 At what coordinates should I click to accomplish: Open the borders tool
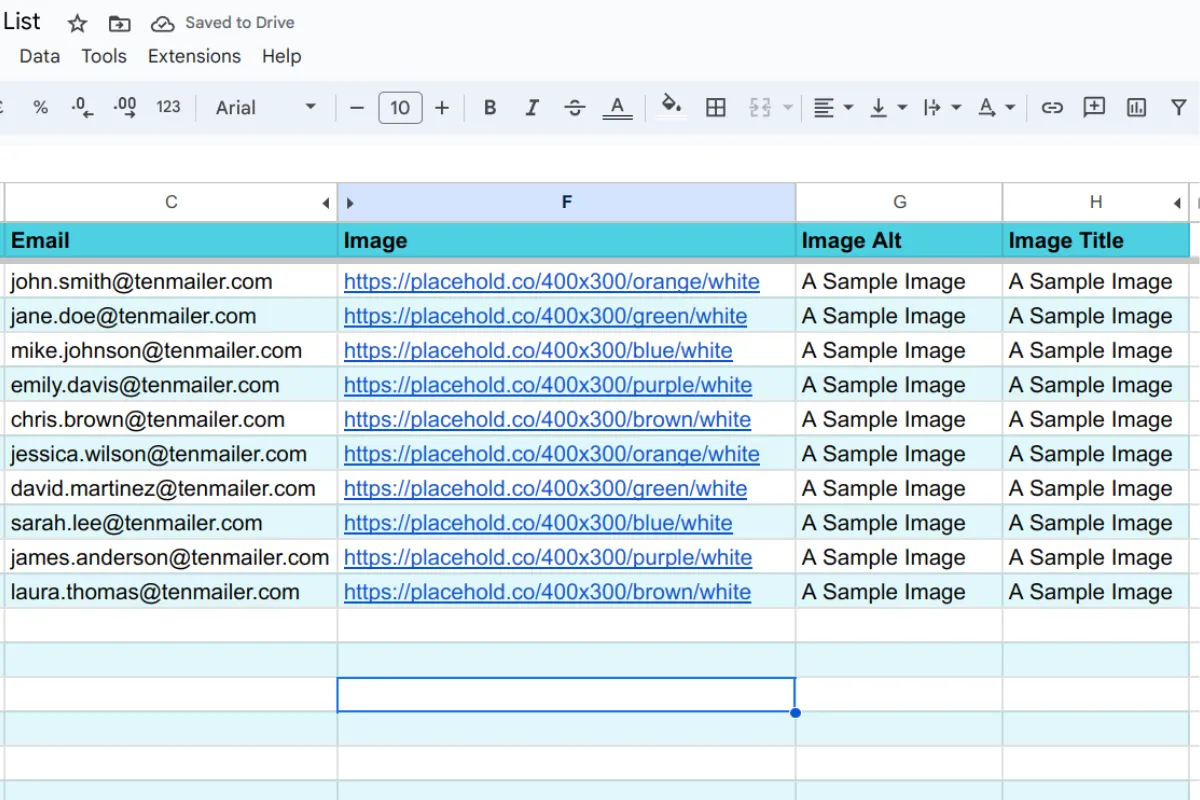(716, 107)
